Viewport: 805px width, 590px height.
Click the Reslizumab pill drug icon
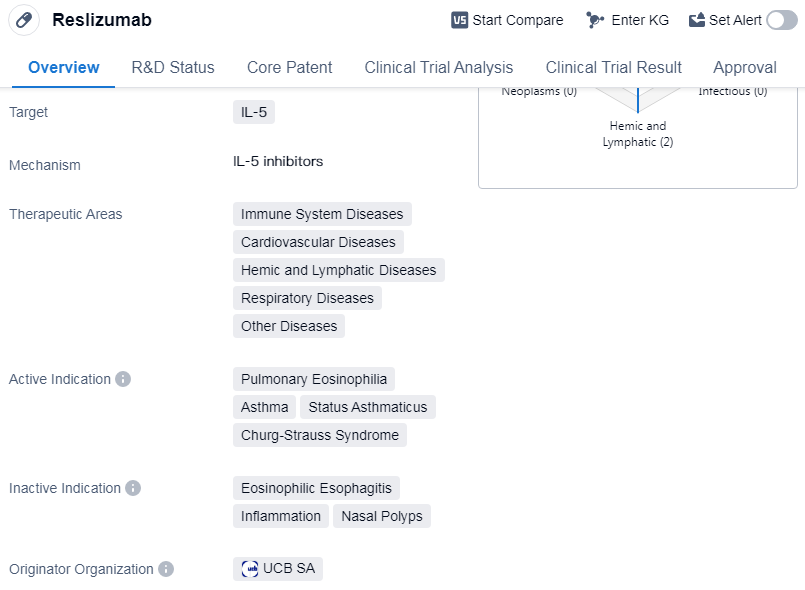[x=24, y=20]
